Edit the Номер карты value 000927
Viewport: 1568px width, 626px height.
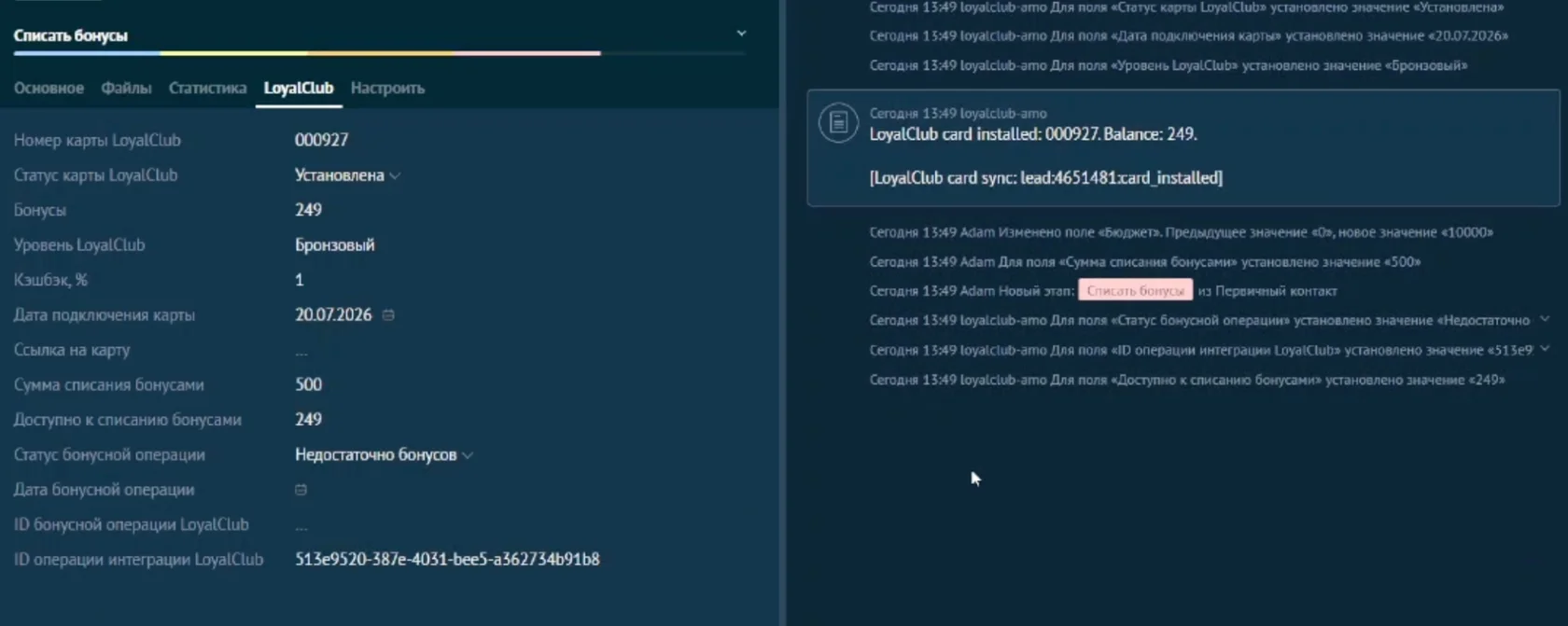[321, 140]
